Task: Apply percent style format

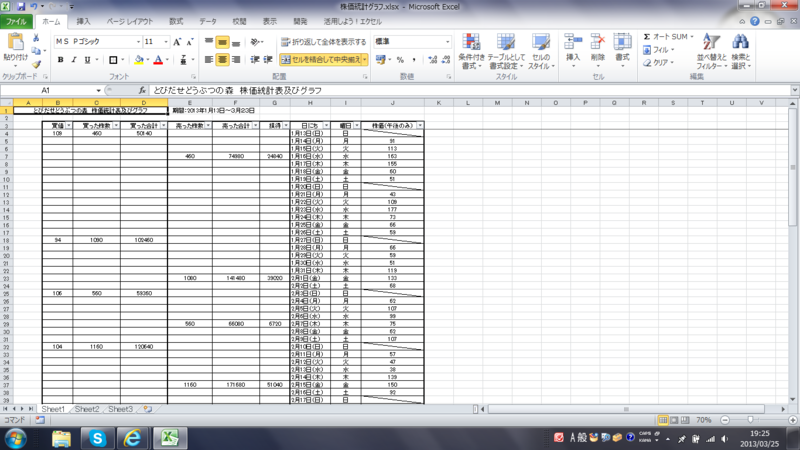Action: point(401,60)
